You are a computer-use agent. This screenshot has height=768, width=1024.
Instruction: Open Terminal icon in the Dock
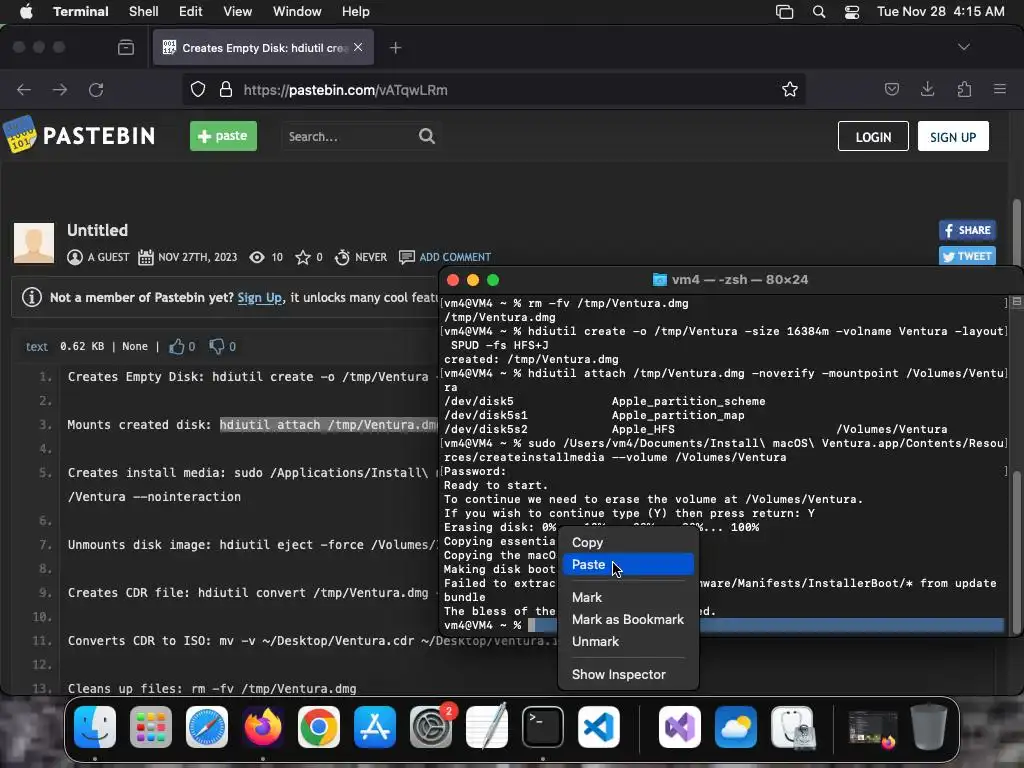pyautogui.click(x=543, y=727)
